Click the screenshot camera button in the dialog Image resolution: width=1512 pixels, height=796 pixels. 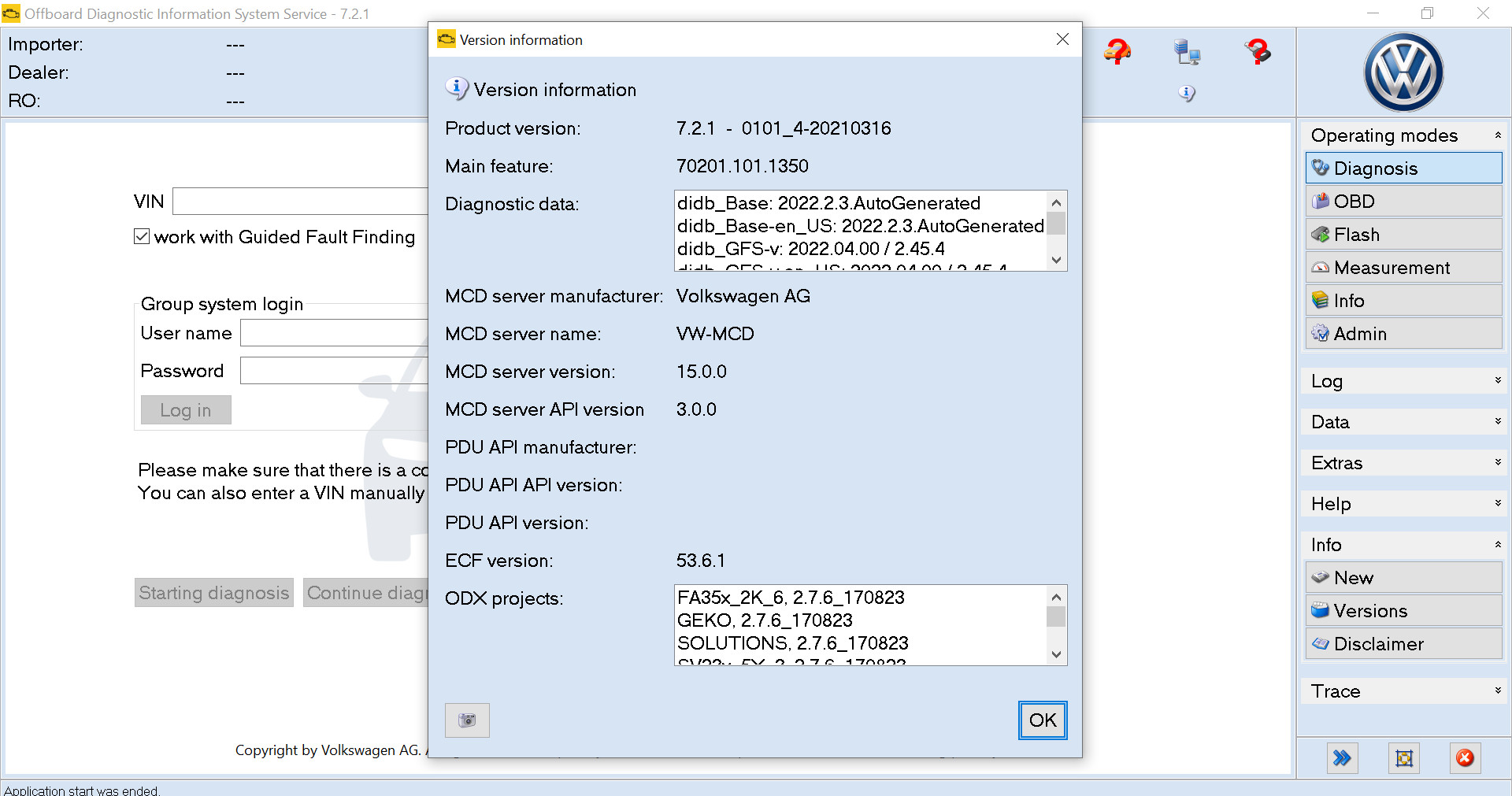pos(467,720)
